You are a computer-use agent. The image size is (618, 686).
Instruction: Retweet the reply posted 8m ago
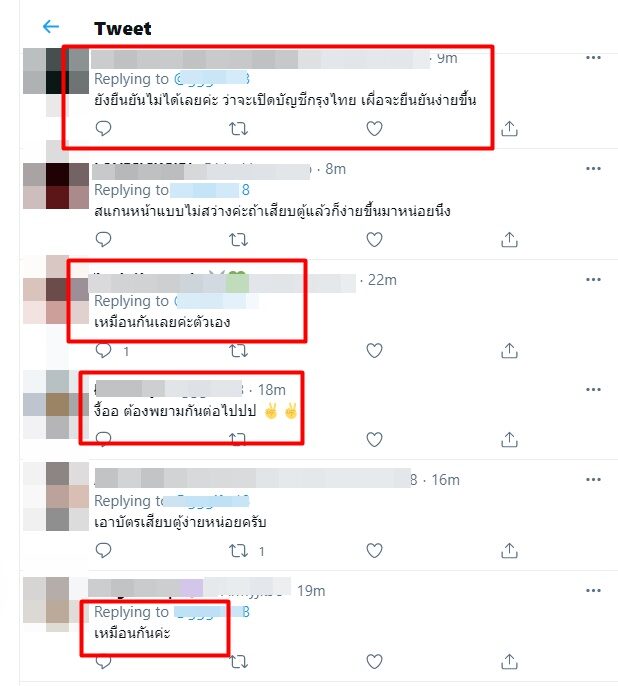pos(238,240)
